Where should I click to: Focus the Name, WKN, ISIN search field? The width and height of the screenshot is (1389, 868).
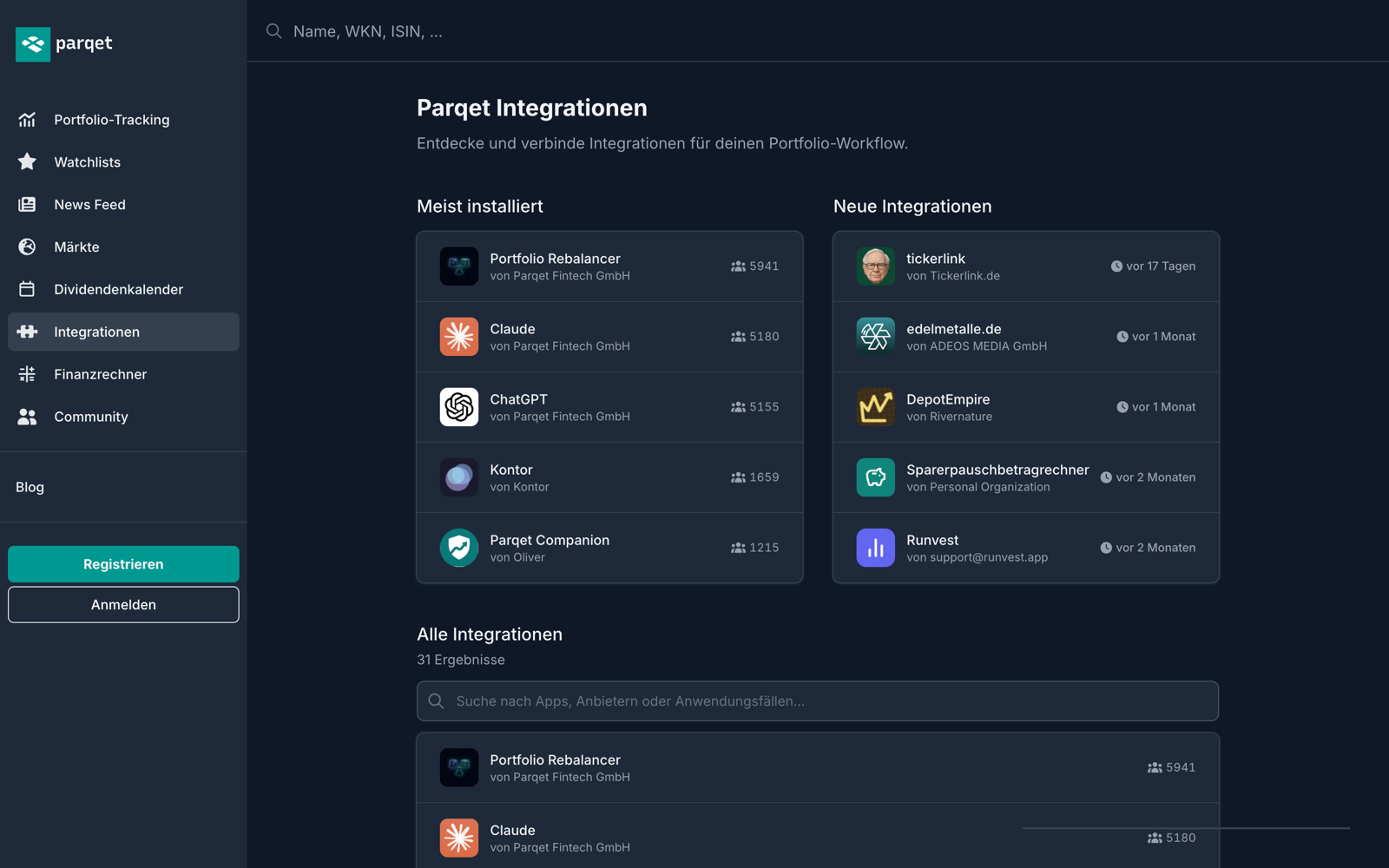[816, 31]
